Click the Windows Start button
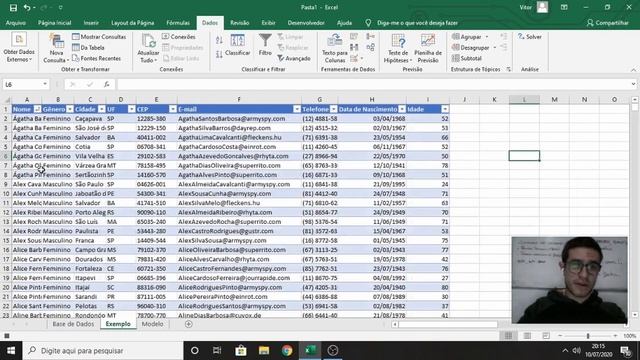This screenshot has width=640, height=360. (11, 351)
